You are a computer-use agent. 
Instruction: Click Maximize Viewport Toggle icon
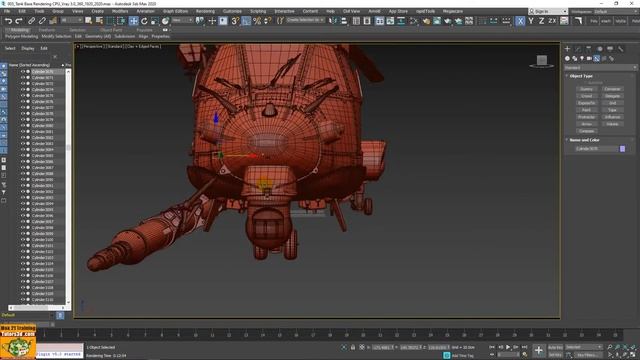coord(633,355)
